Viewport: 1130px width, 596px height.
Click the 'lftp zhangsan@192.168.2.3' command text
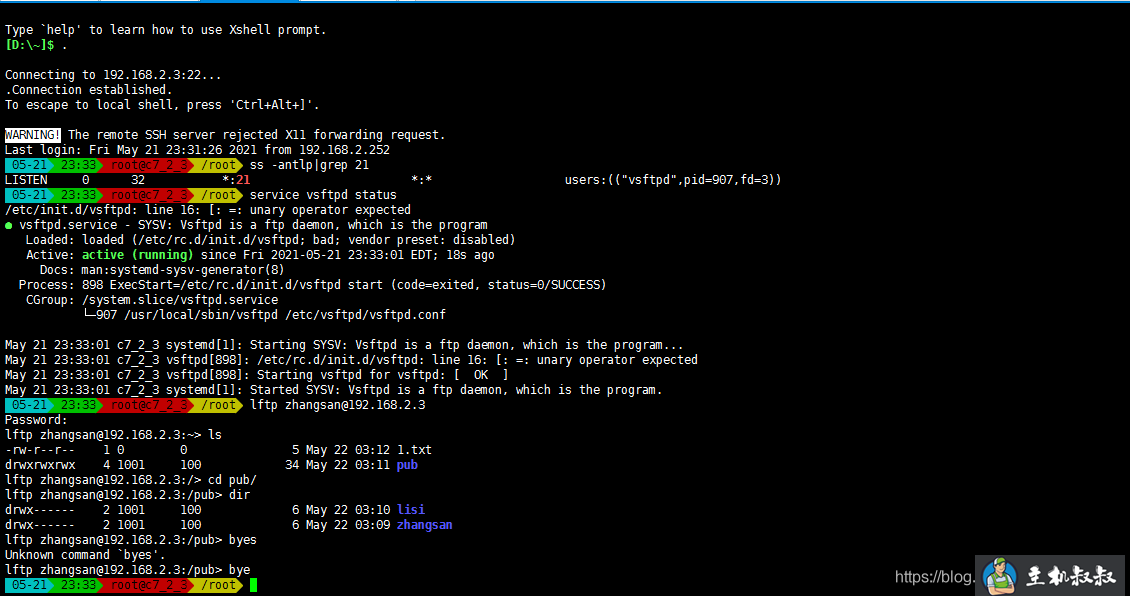[x=337, y=405]
